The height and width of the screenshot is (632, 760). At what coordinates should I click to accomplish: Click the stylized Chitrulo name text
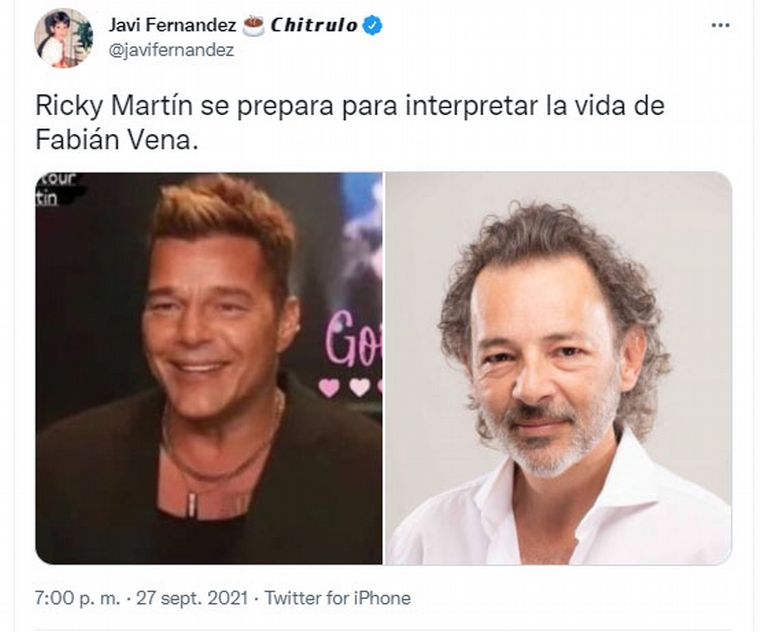pos(314,25)
